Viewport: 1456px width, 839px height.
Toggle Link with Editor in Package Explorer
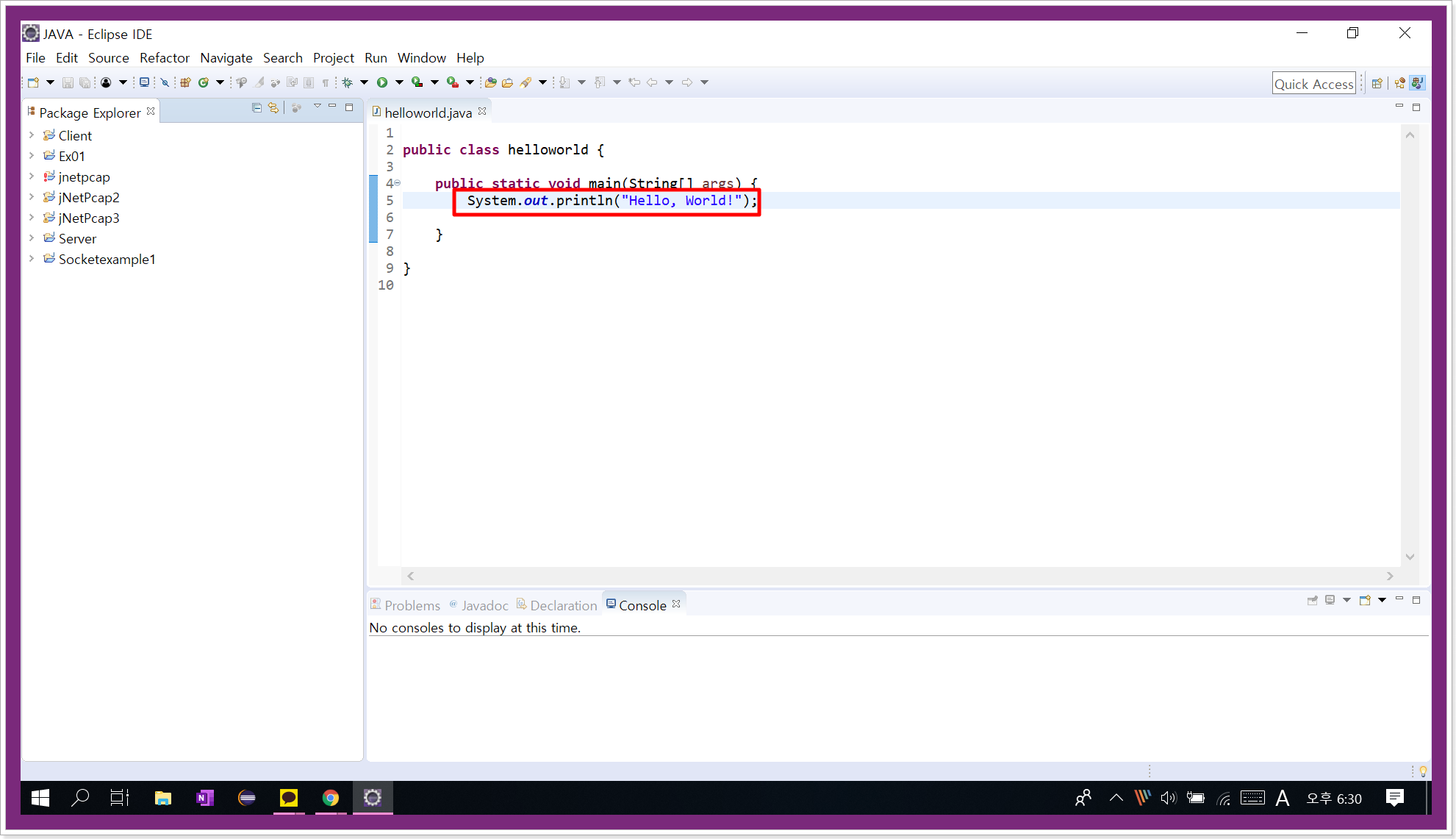point(273,107)
